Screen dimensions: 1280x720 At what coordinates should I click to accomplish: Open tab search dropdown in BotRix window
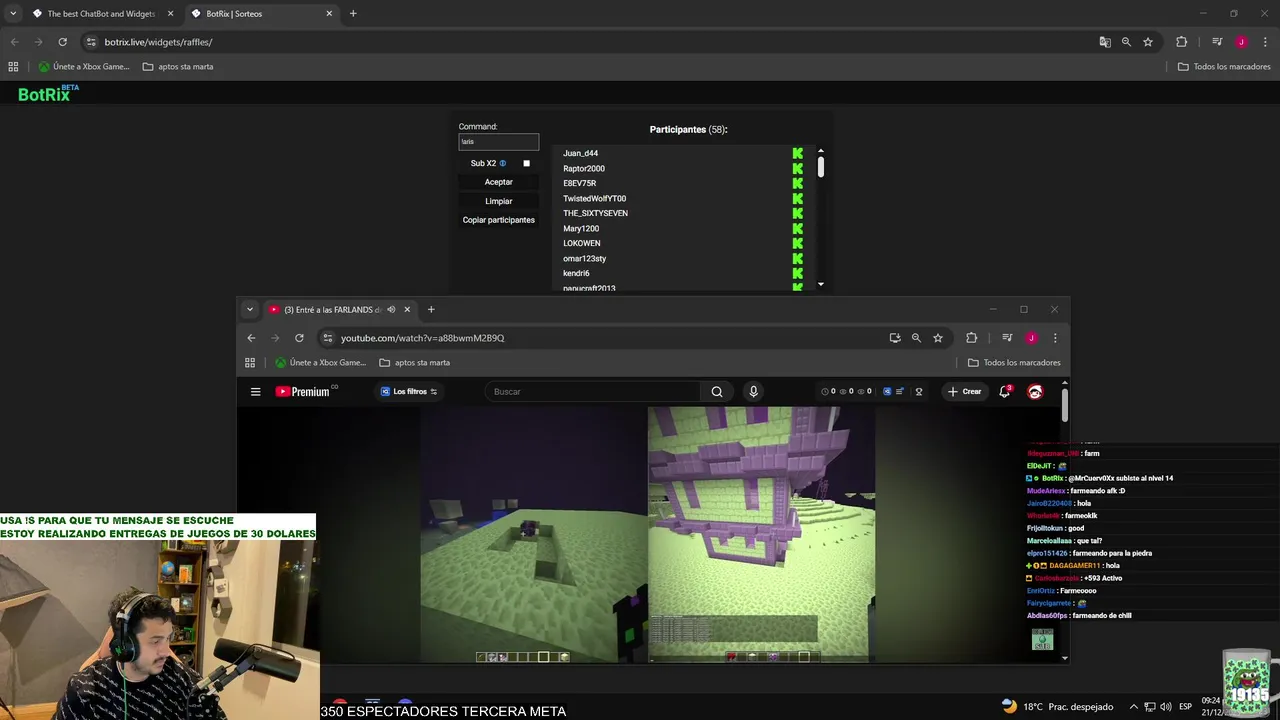pos(13,14)
